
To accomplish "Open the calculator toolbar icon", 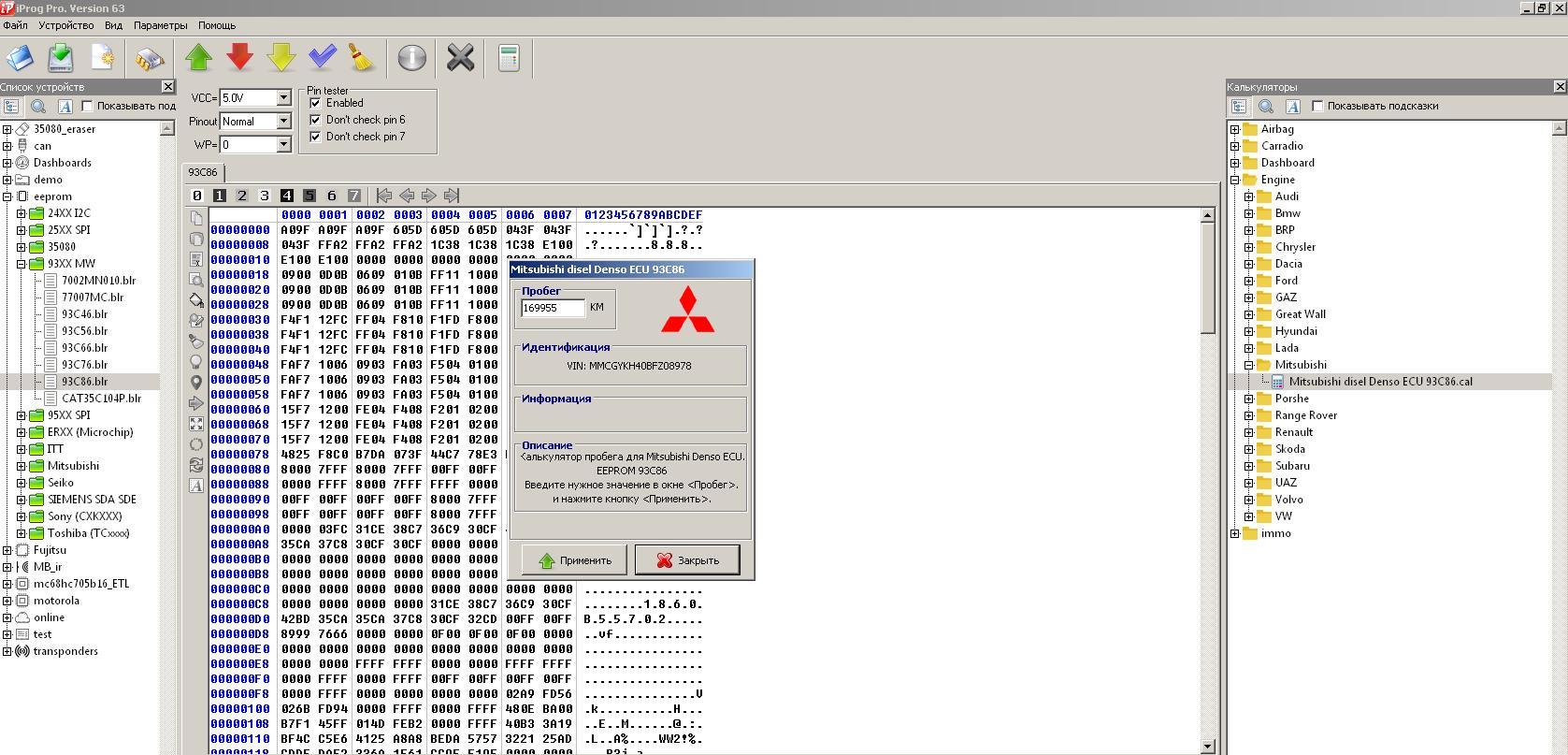I will (x=509, y=58).
